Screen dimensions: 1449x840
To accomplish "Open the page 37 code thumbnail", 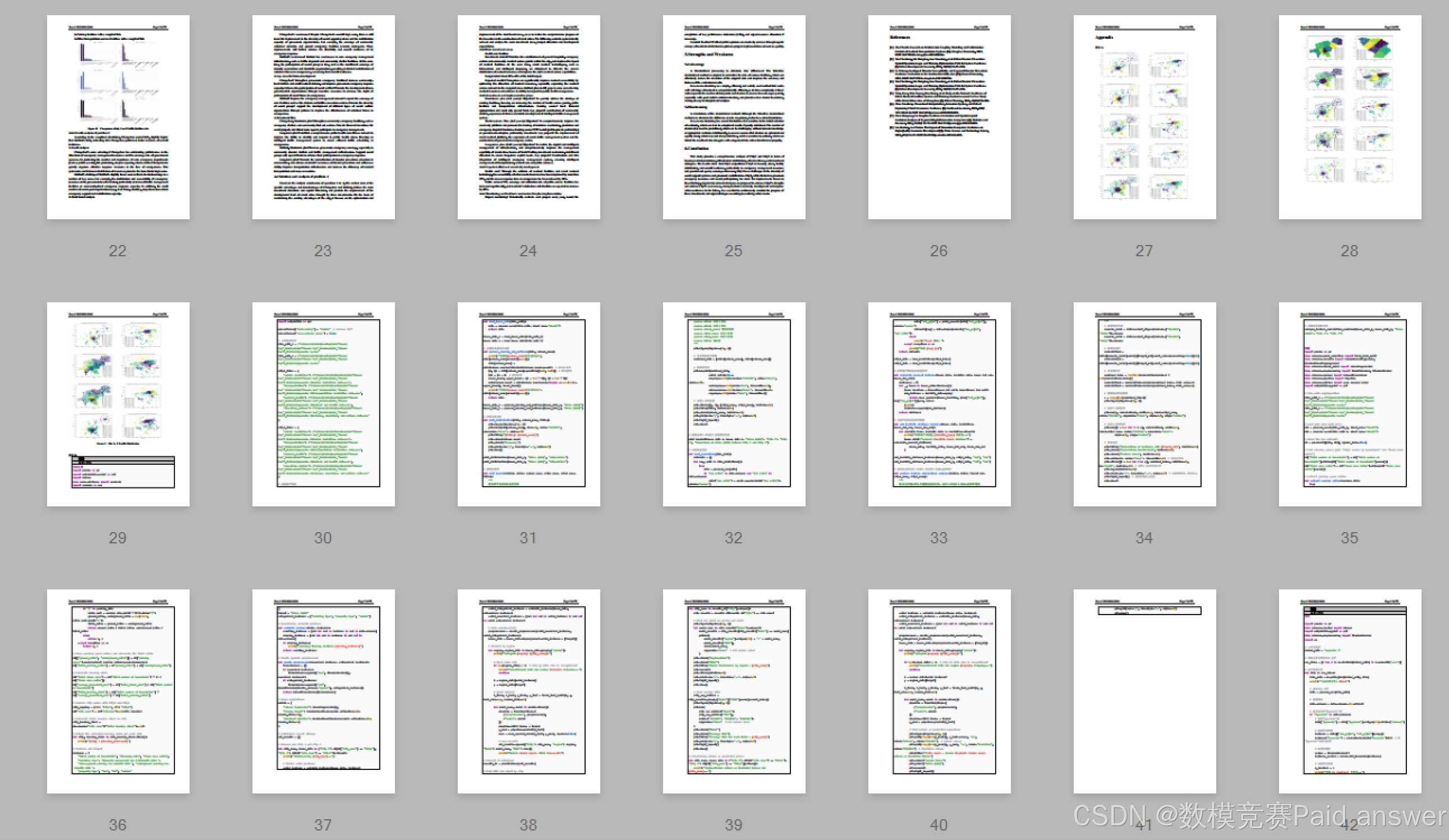I will tap(323, 690).
